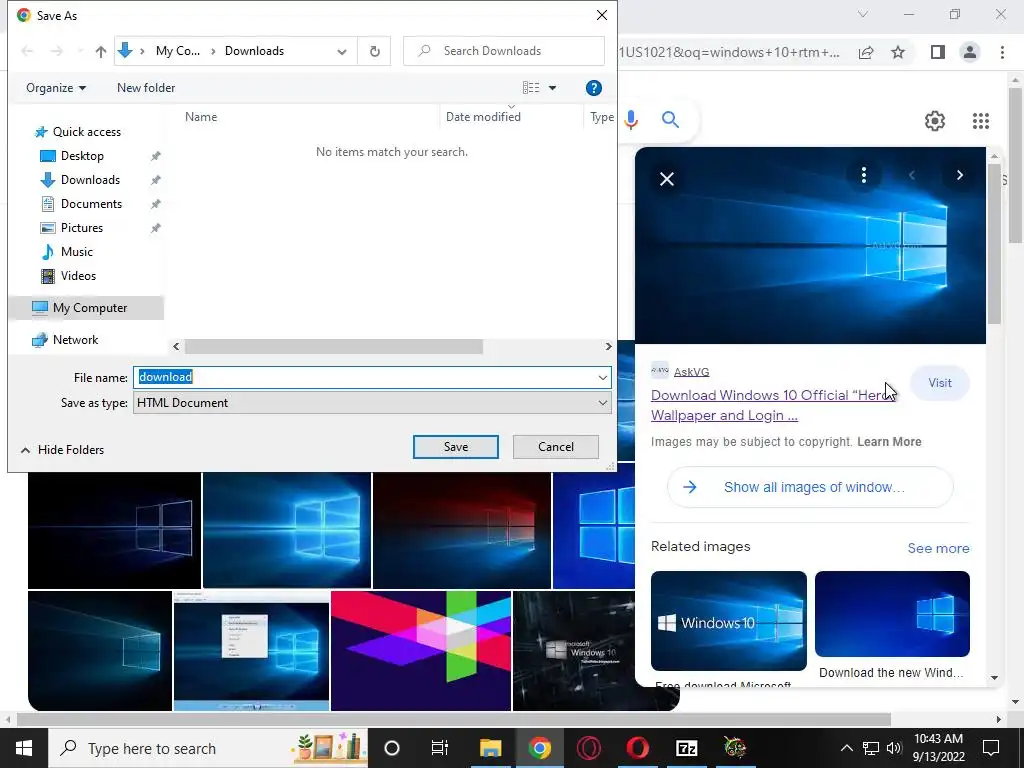This screenshot has width=1024, height=768.
Task: Open File Explorer from taskbar
Action: pyautogui.click(x=490, y=748)
